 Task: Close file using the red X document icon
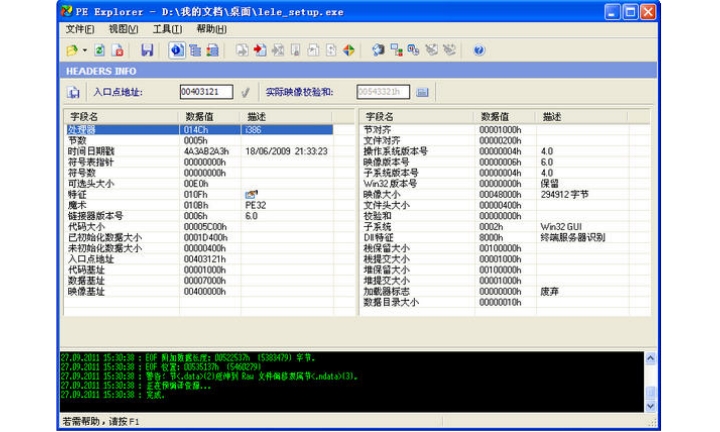click(x=118, y=50)
